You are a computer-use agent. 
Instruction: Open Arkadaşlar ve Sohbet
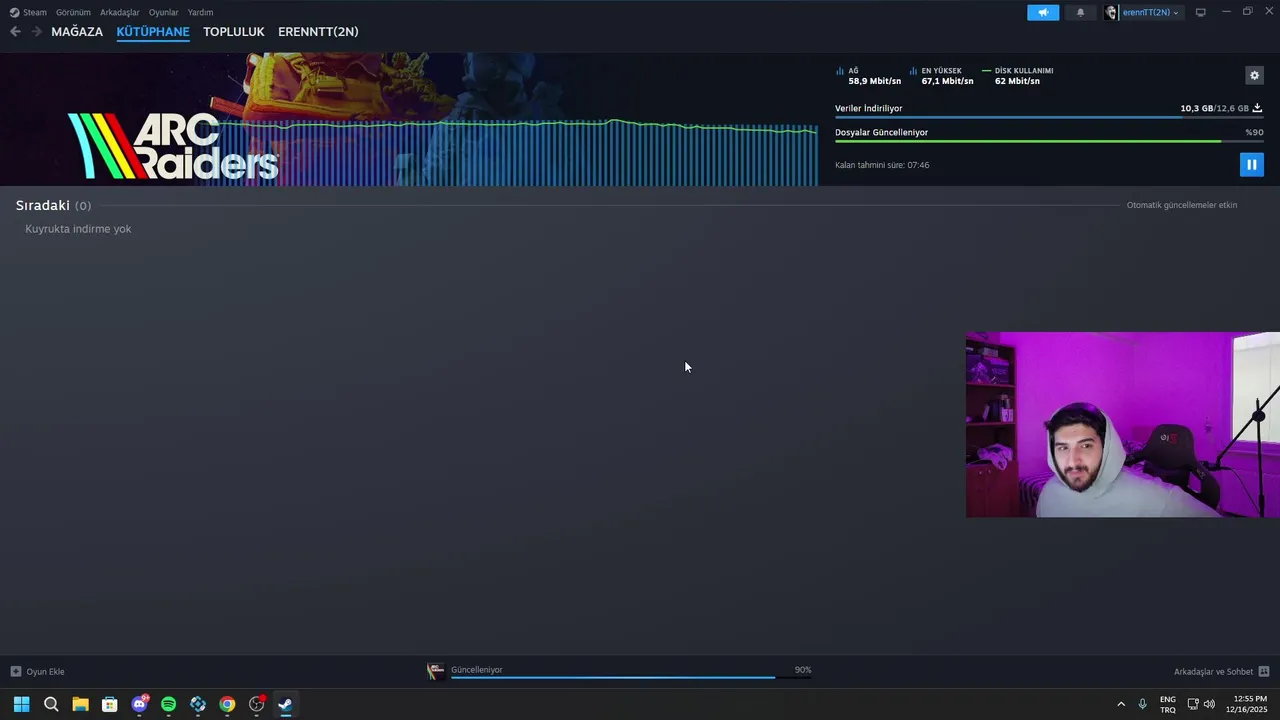[1213, 671]
